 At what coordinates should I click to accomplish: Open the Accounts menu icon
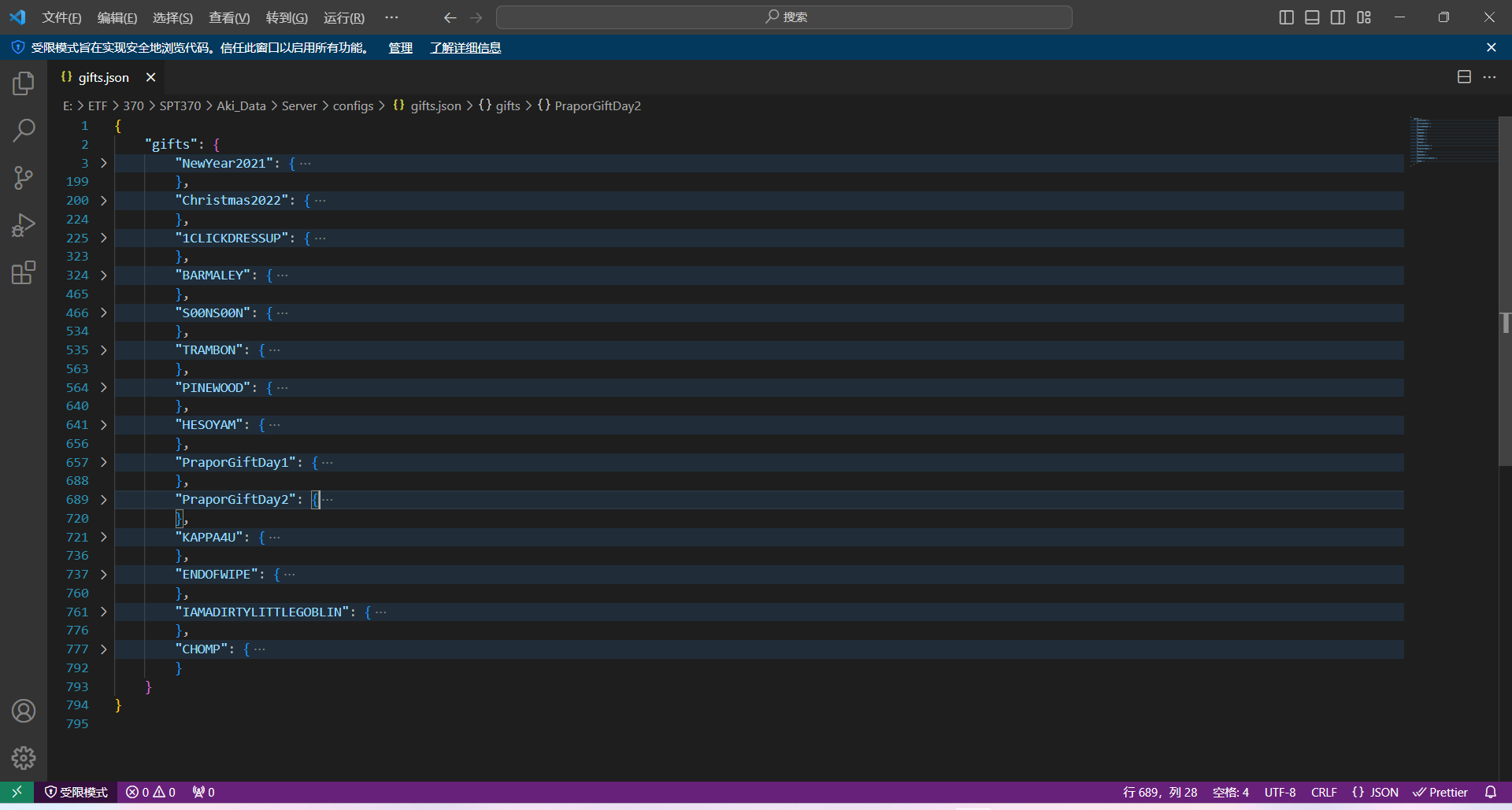(x=24, y=711)
